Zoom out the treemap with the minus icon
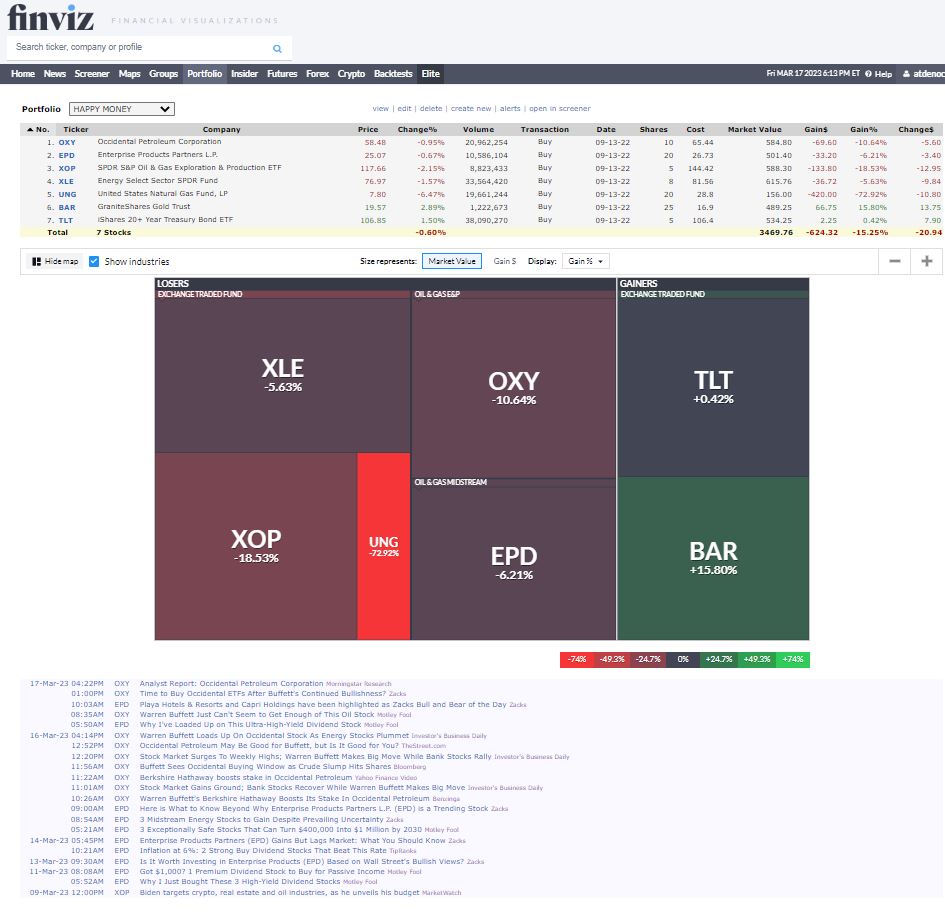 pos(895,261)
